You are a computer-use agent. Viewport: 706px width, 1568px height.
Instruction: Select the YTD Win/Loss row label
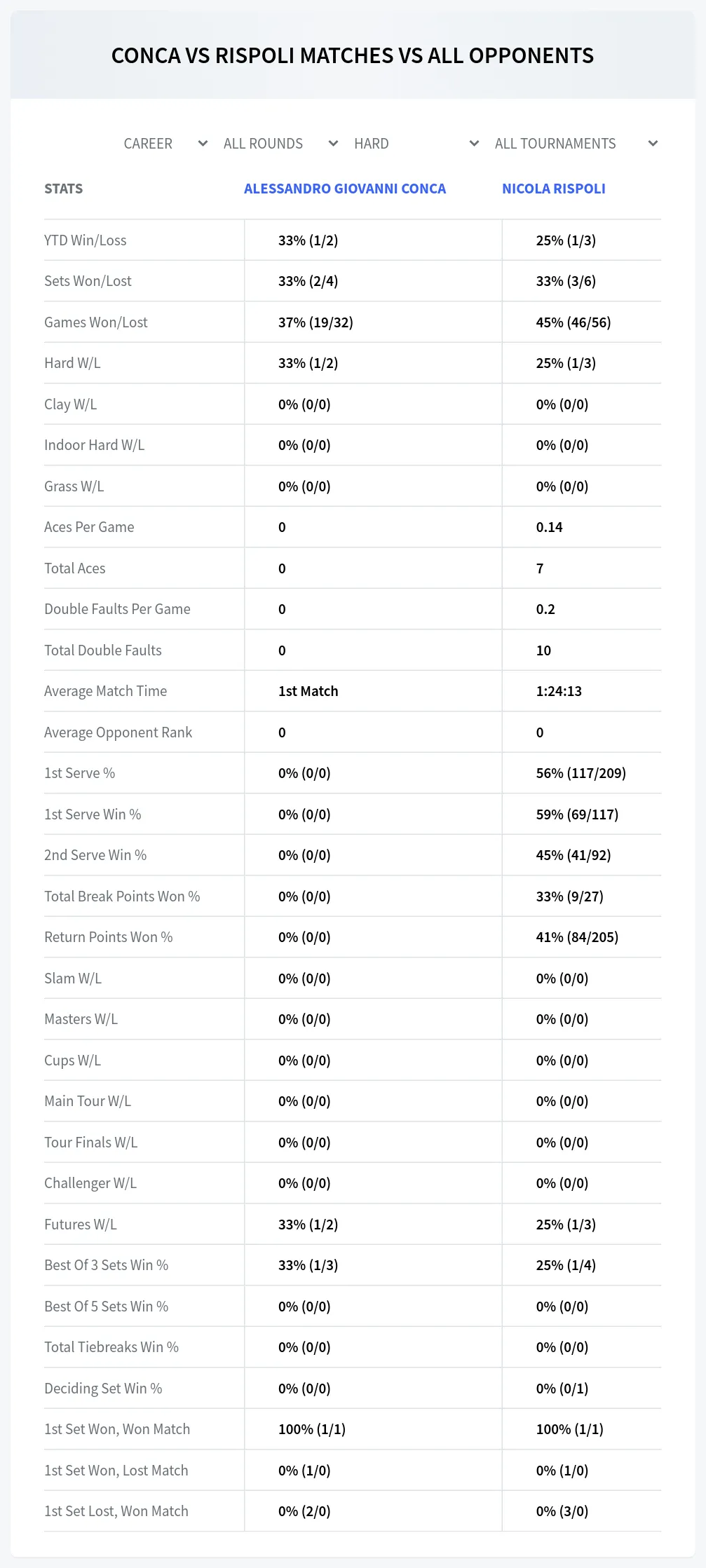(x=86, y=240)
